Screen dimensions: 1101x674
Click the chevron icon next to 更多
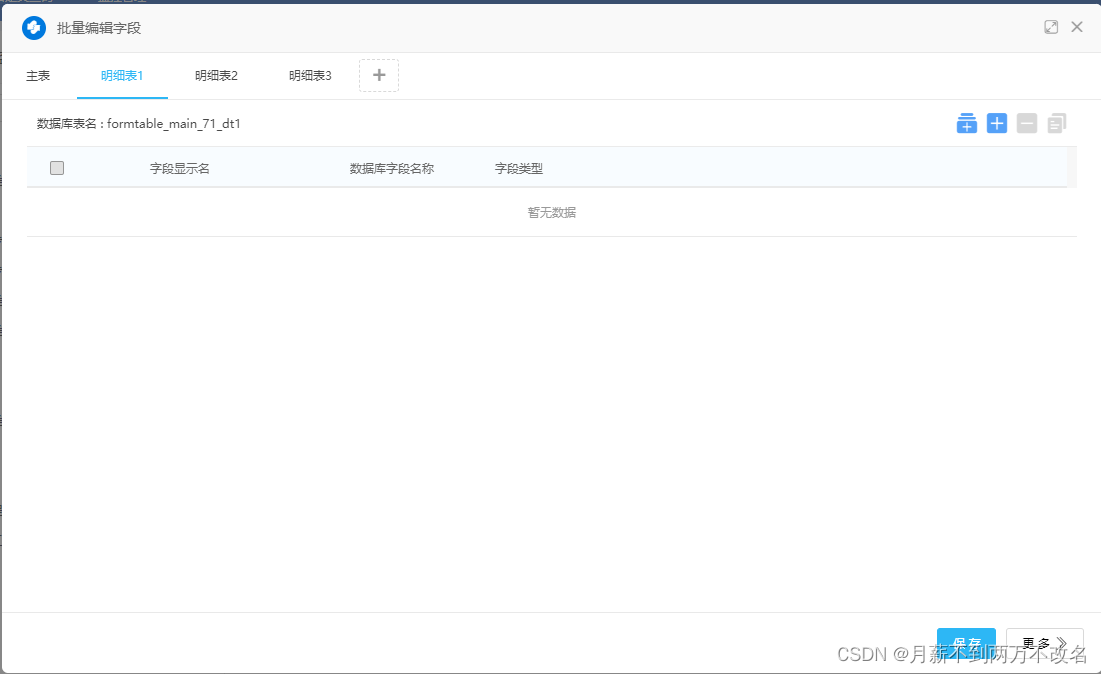pyautogui.click(x=1062, y=643)
